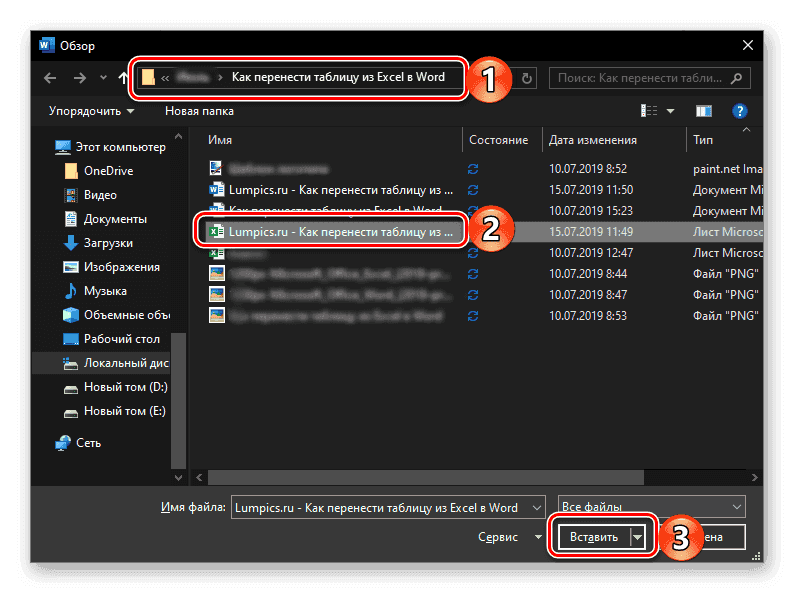This screenshot has height=593, width=794.
Task: Open Объемные объекты in sidebar
Action: pyautogui.click(x=116, y=315)
